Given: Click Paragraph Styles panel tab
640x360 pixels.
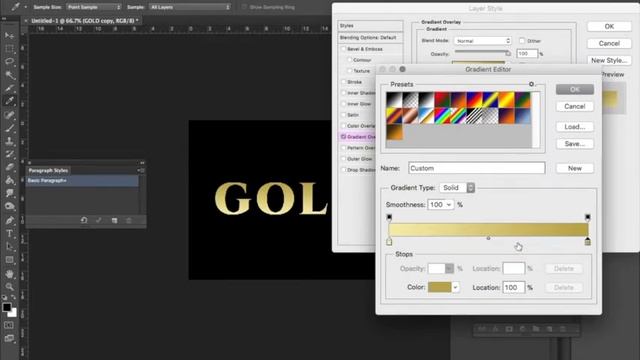Looking at the screenshot, I should click(48, 170).
